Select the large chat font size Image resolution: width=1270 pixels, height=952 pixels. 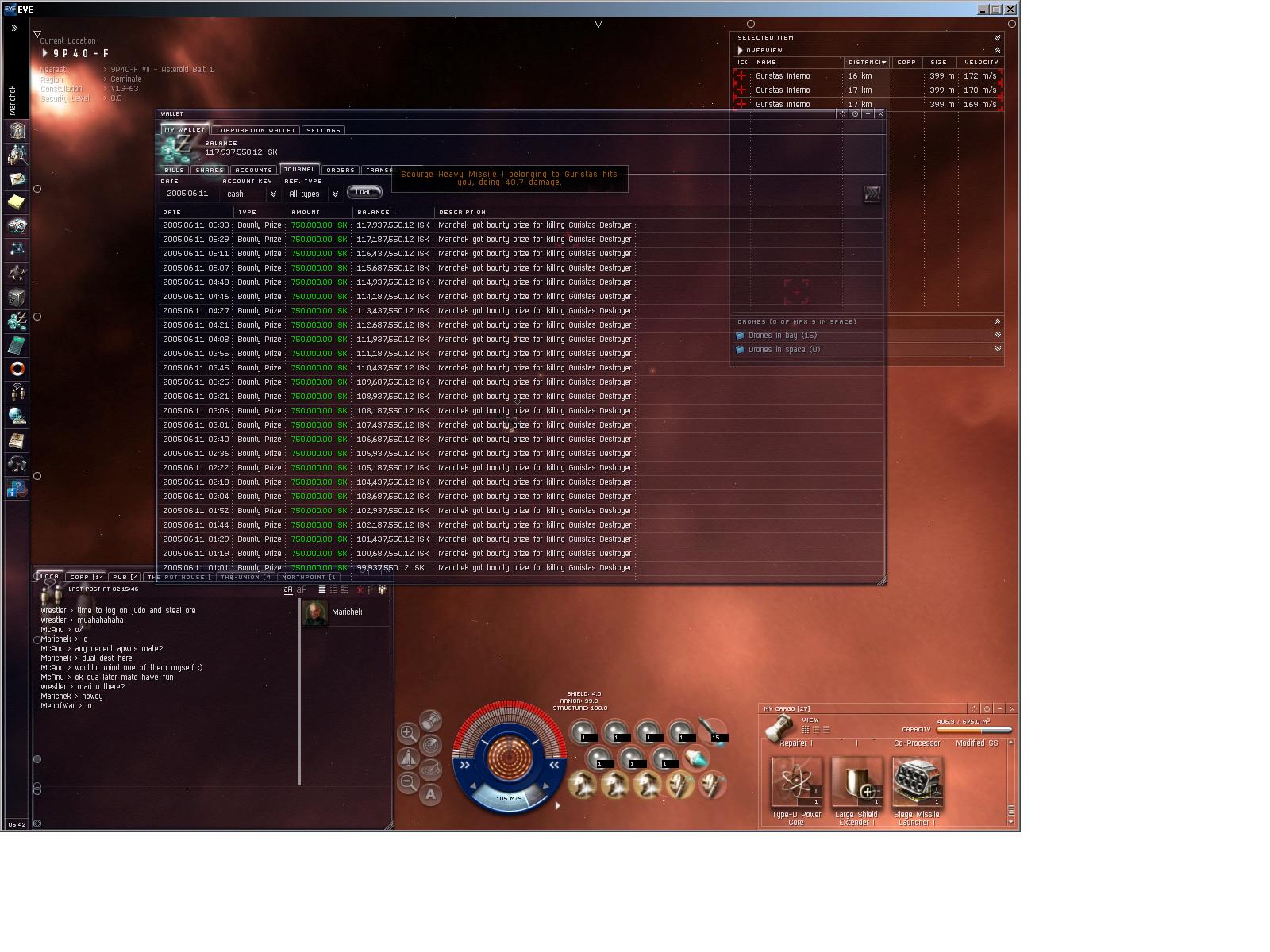302,589
